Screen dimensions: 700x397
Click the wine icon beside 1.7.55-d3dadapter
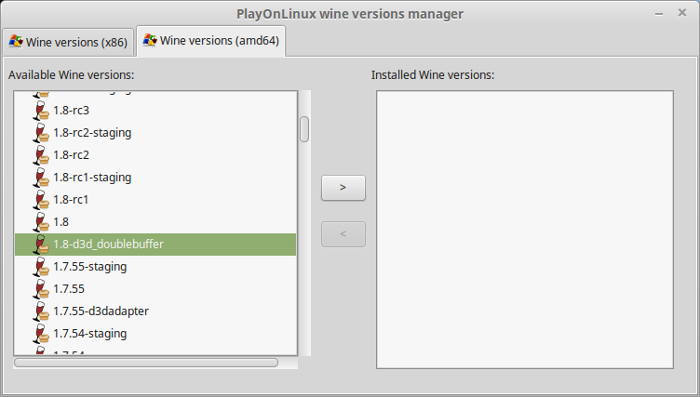click(x=41, y=311)
